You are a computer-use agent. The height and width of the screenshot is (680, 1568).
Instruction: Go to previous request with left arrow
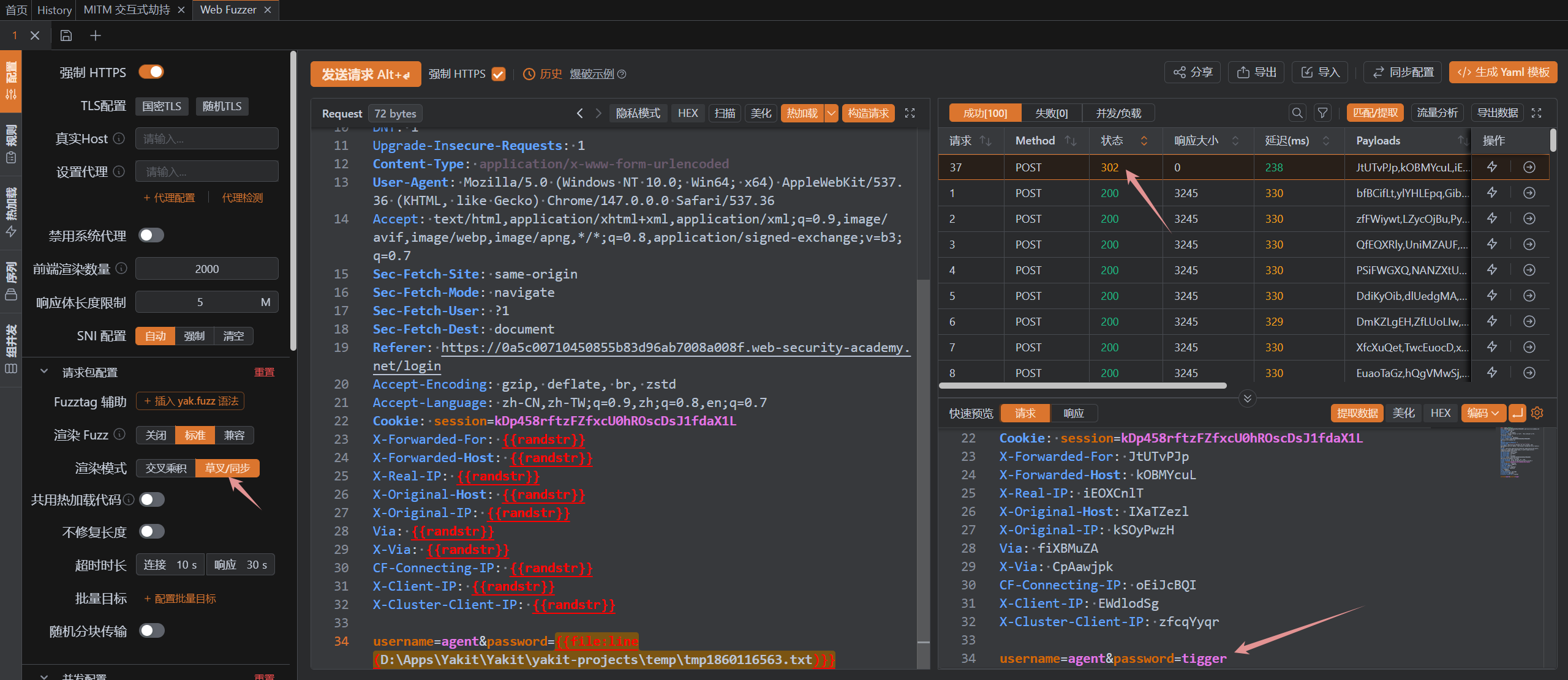pos(580,113)
